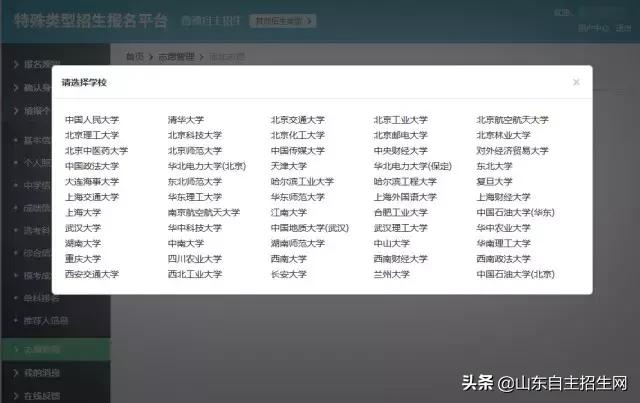Viewport: 640px width, 403px height.
Task: Select 武汉理工大学
Action: (x=400, y=228)
